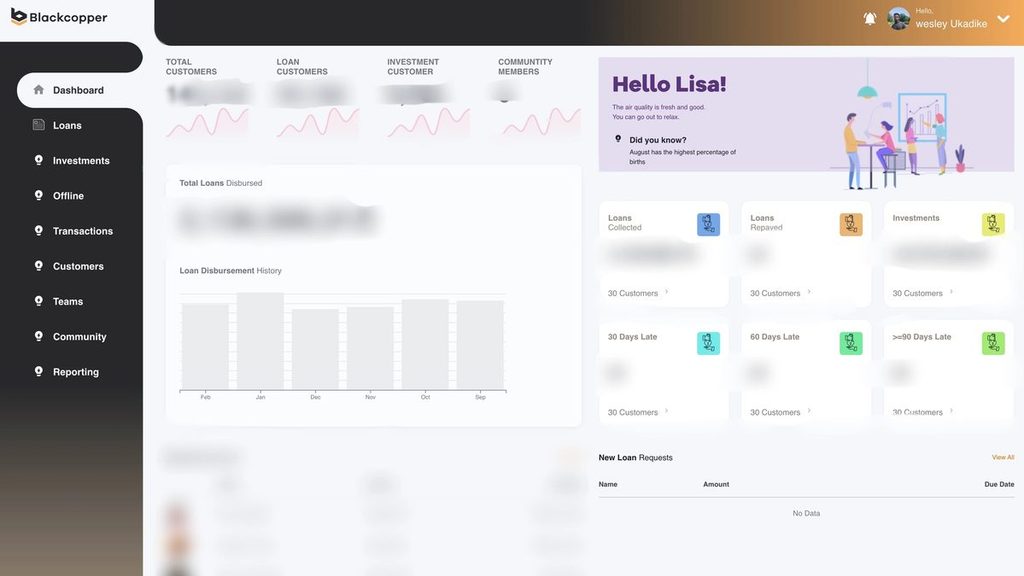Click chevron arrow in Loans Collected card

click(667, 292)
